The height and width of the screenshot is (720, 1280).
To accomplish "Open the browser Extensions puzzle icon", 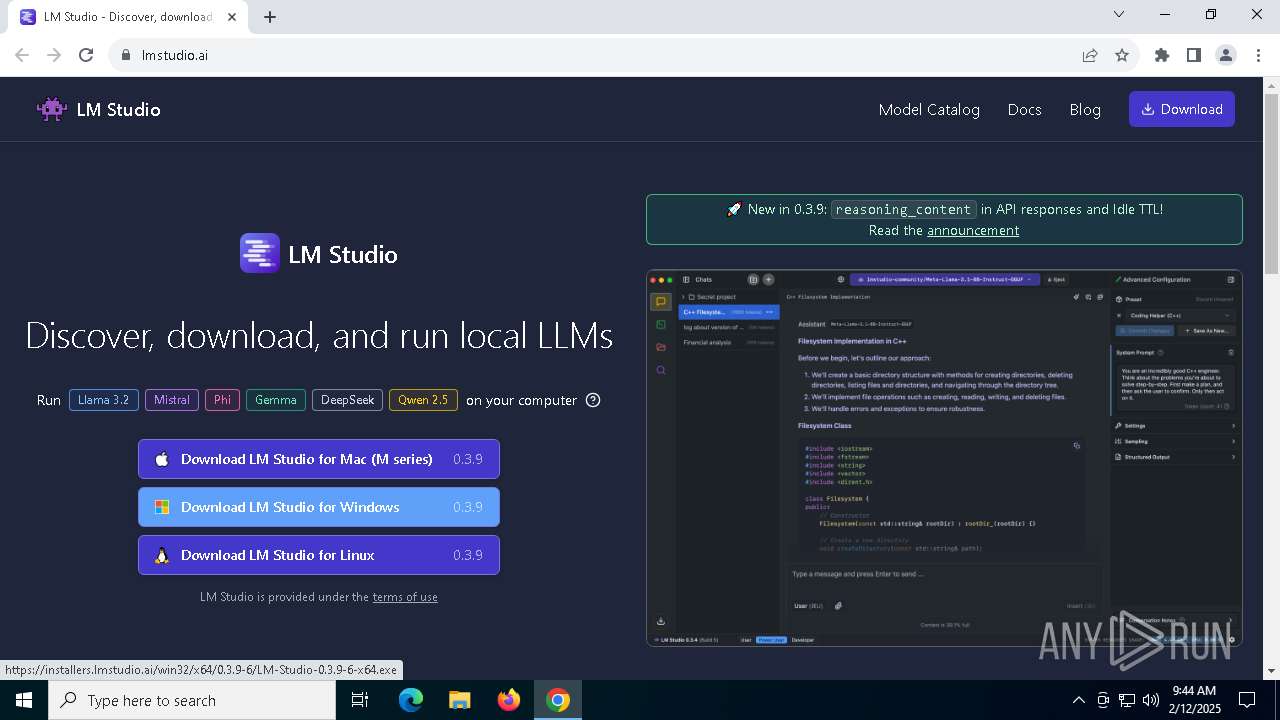I will (1162, 55).
